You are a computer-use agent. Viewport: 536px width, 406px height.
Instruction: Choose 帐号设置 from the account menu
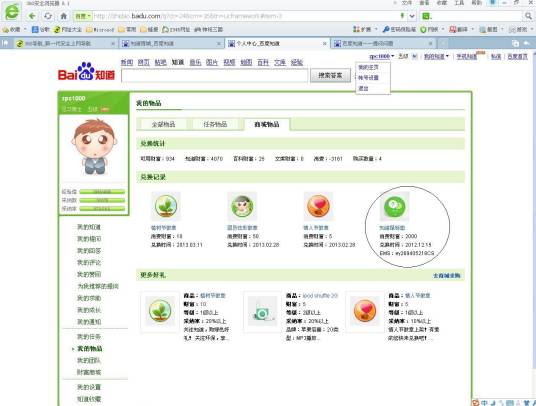pos(368,78)
